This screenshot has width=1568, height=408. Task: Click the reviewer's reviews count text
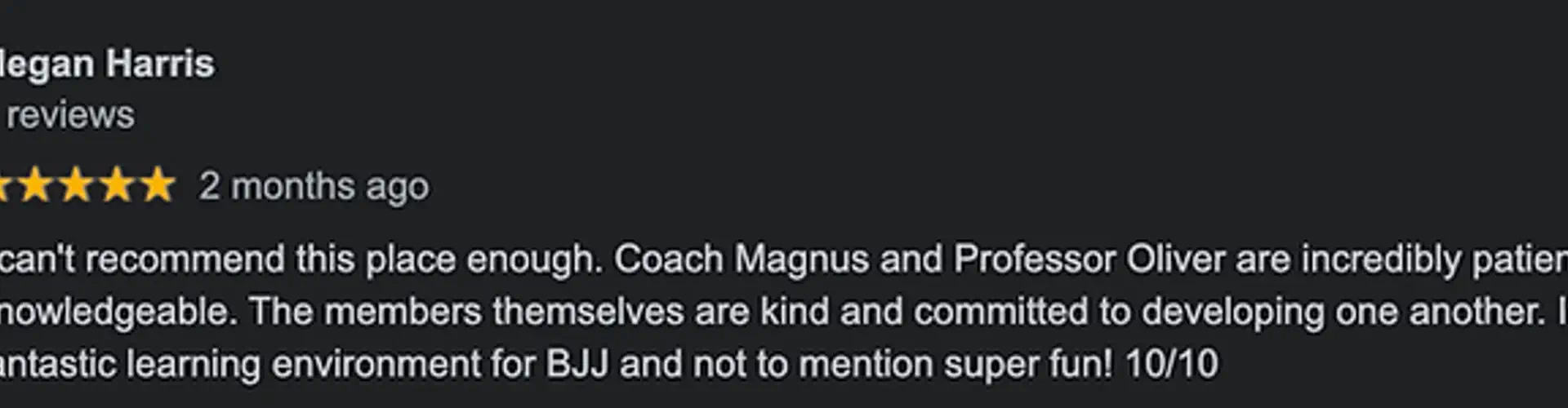(69, 115)
